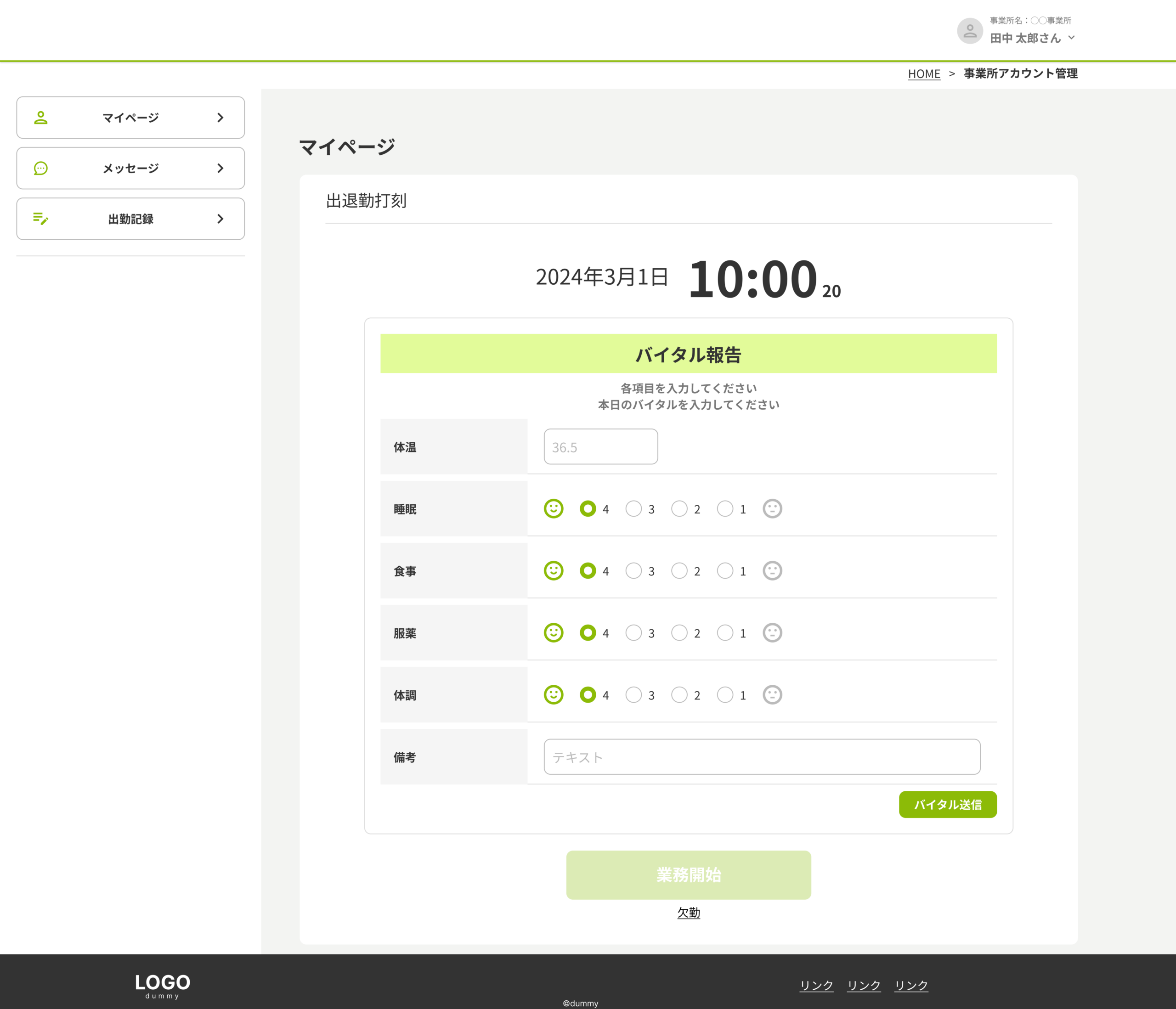Click the happy face icon in 睡眠 row
1176x1009 pixels.
click(x=554, y=508)
